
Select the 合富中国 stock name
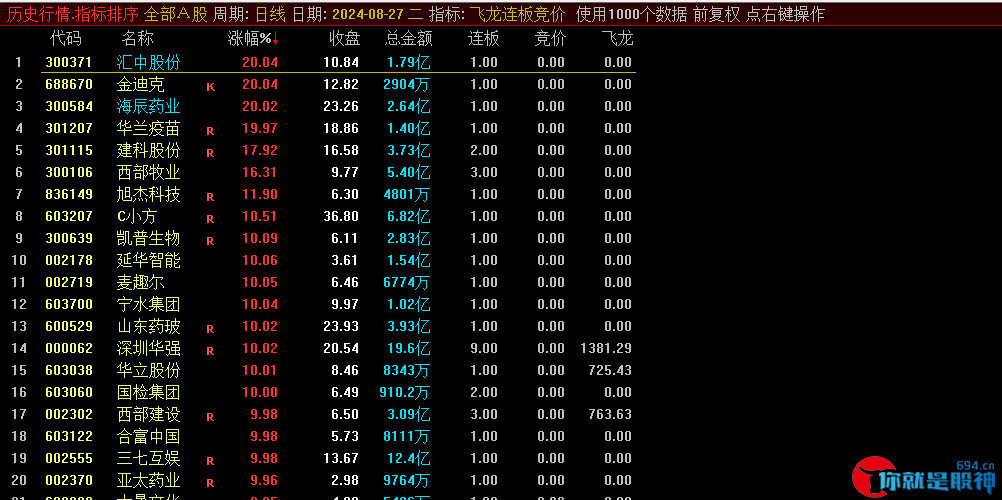[148, 437]
